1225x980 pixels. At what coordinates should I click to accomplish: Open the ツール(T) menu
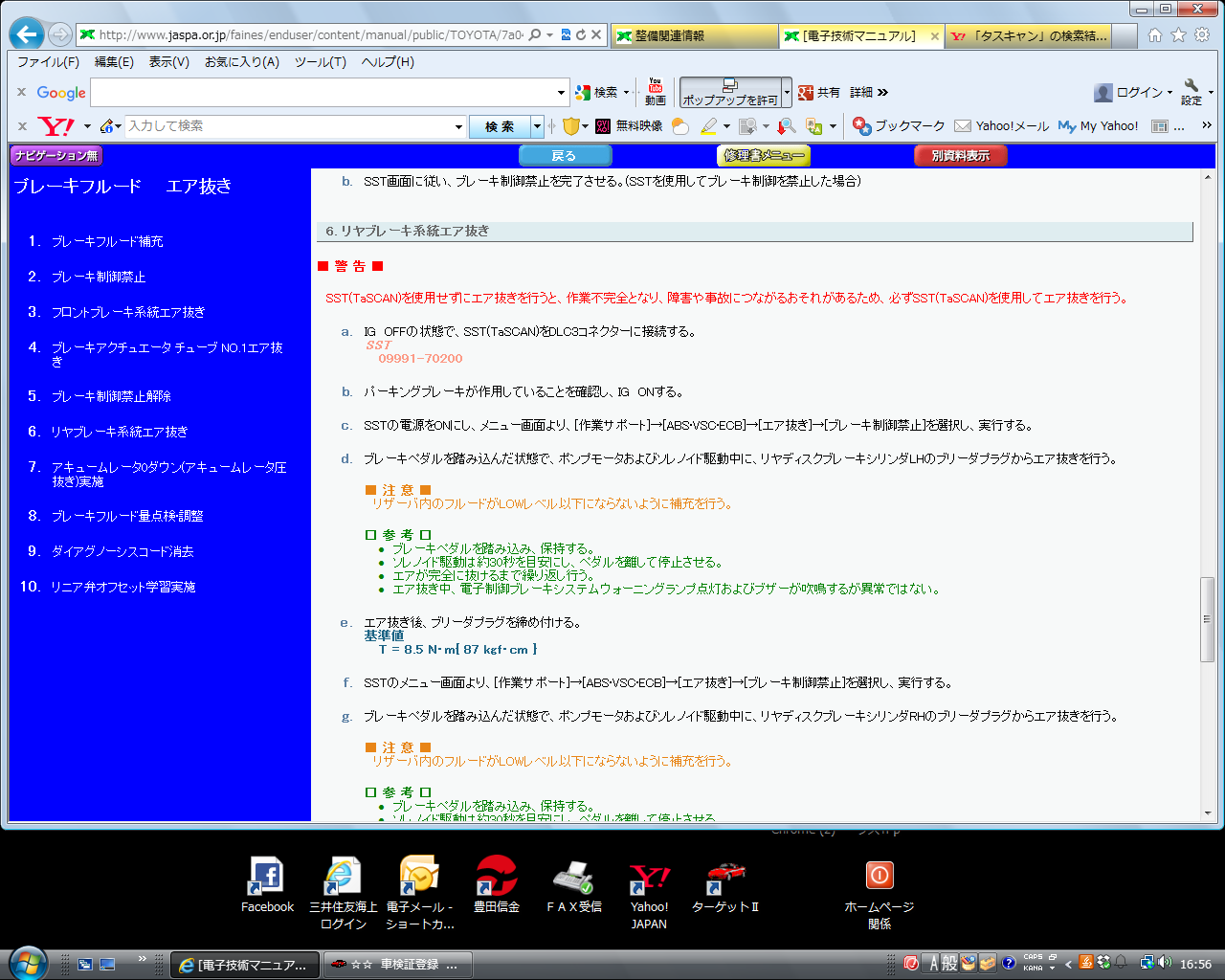[x=321, y=61]
